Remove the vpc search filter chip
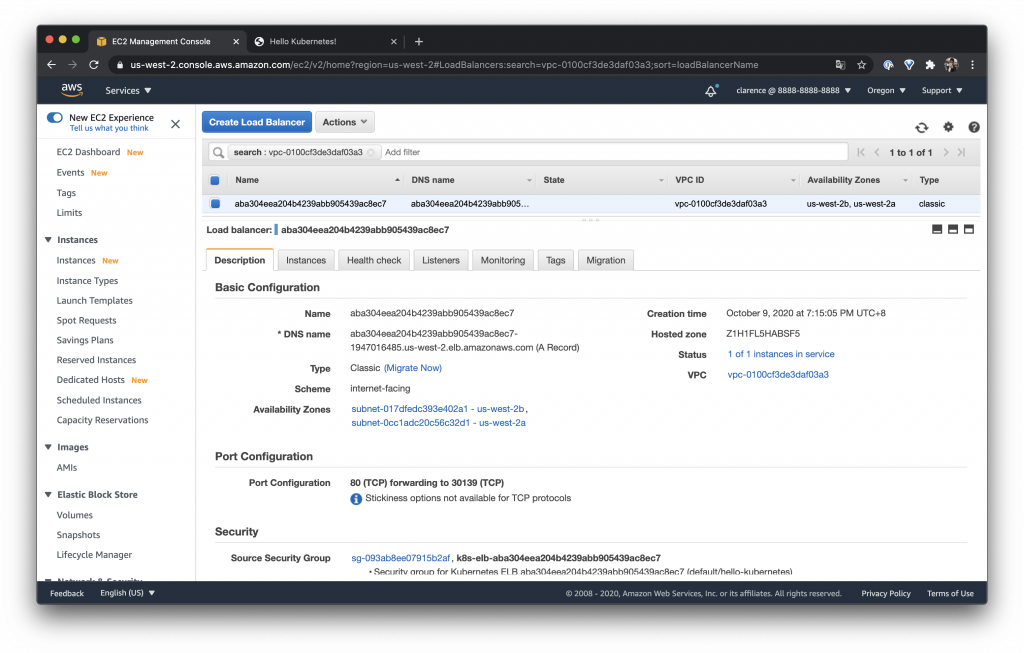Image resolution: width=1024 pixels, height=653 pixels. pyautogui.click(x=371, y=152)
